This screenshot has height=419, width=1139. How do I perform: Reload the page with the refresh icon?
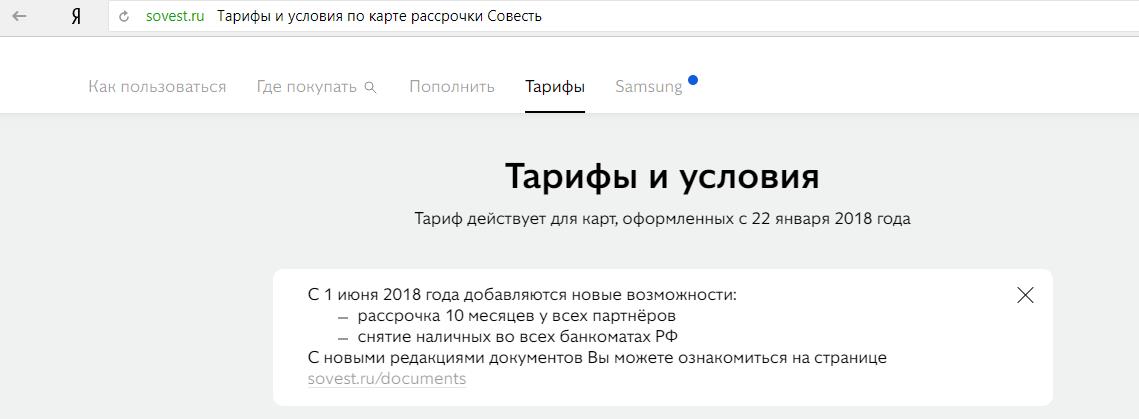tap(124, 16)
